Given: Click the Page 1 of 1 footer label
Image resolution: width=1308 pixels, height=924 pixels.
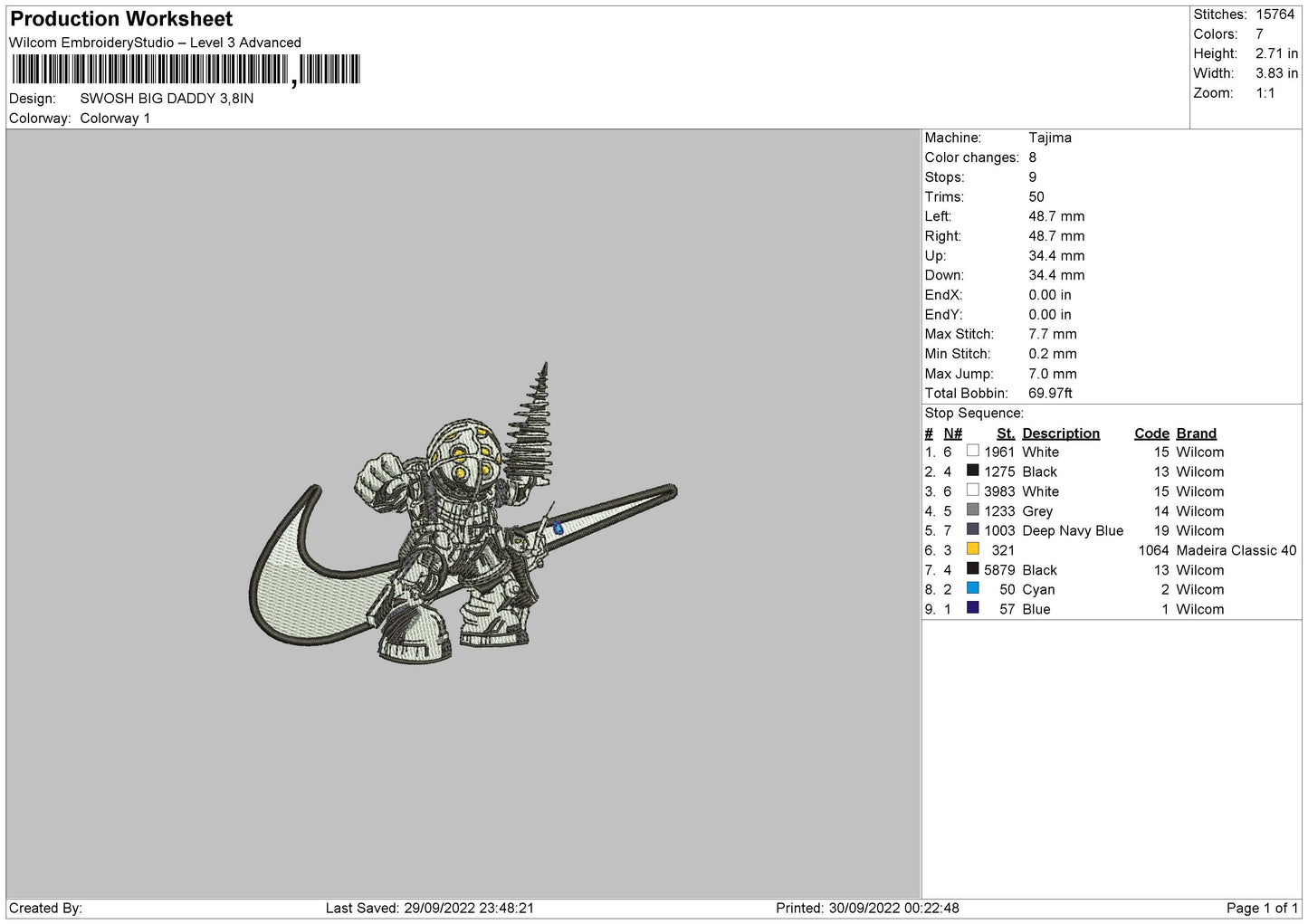Looking at the screenshot, I should point(1262,908).
